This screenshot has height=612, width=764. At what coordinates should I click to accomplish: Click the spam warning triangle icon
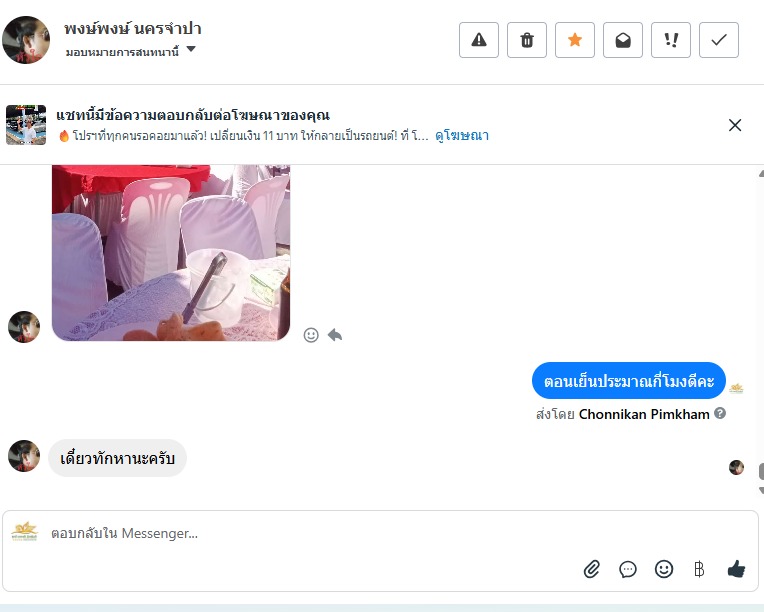click(478, 40)
